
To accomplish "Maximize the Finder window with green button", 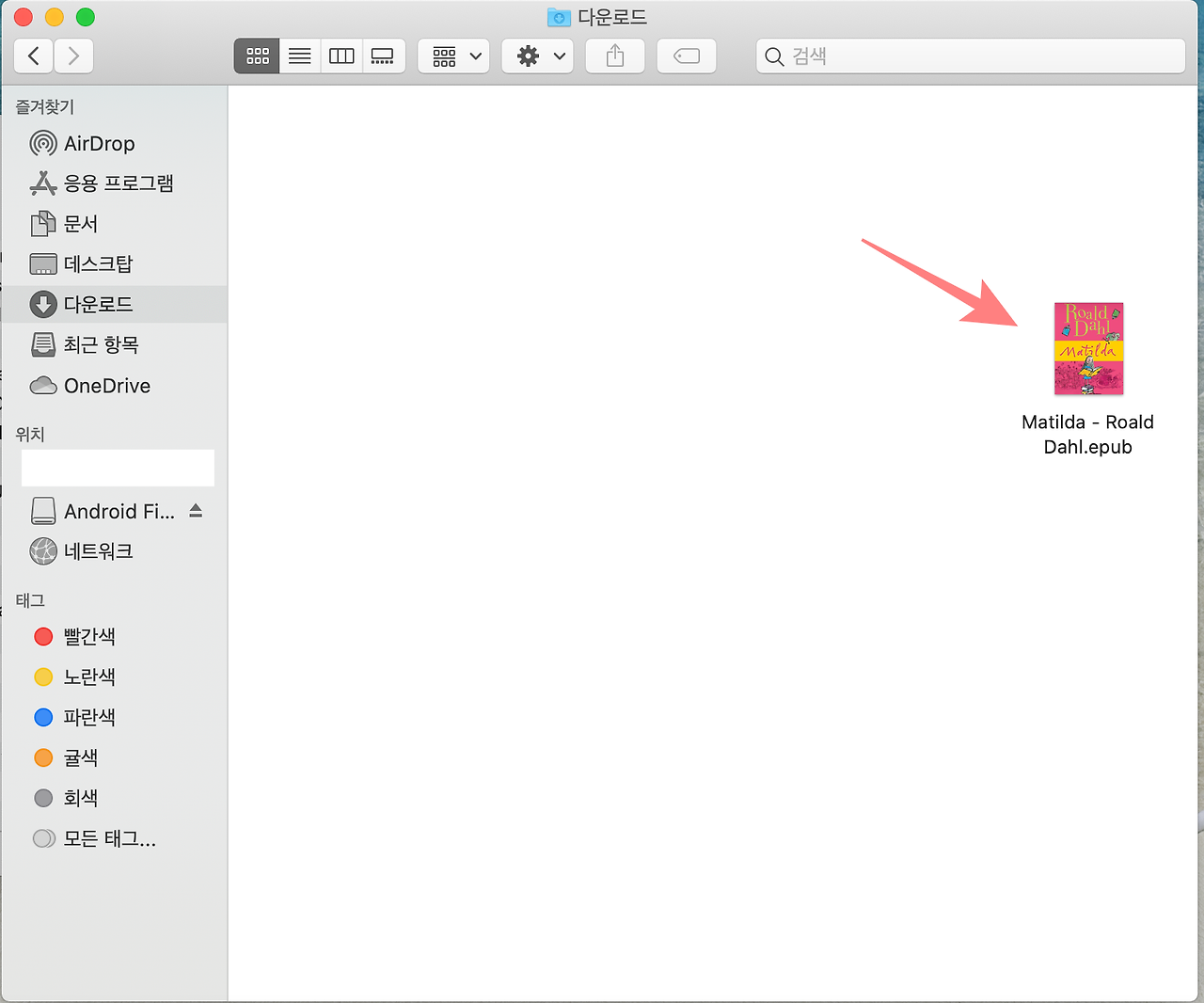I will click(x=86, y=17).
